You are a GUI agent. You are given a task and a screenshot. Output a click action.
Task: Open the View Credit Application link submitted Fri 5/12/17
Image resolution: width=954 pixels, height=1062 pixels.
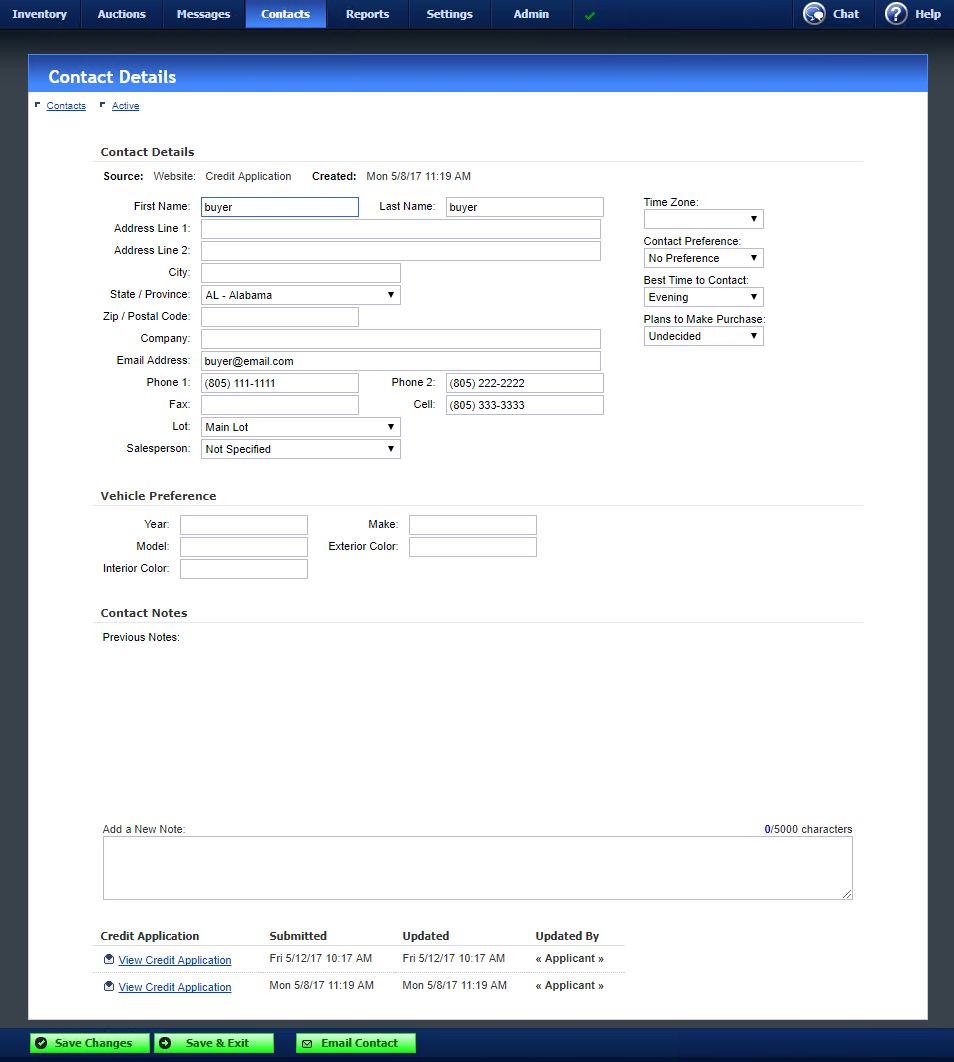tap(174, 958)
